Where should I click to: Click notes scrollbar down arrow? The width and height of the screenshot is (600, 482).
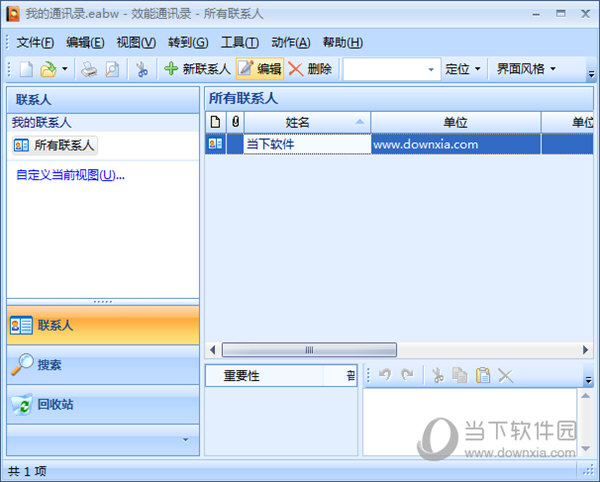(585, 448)
